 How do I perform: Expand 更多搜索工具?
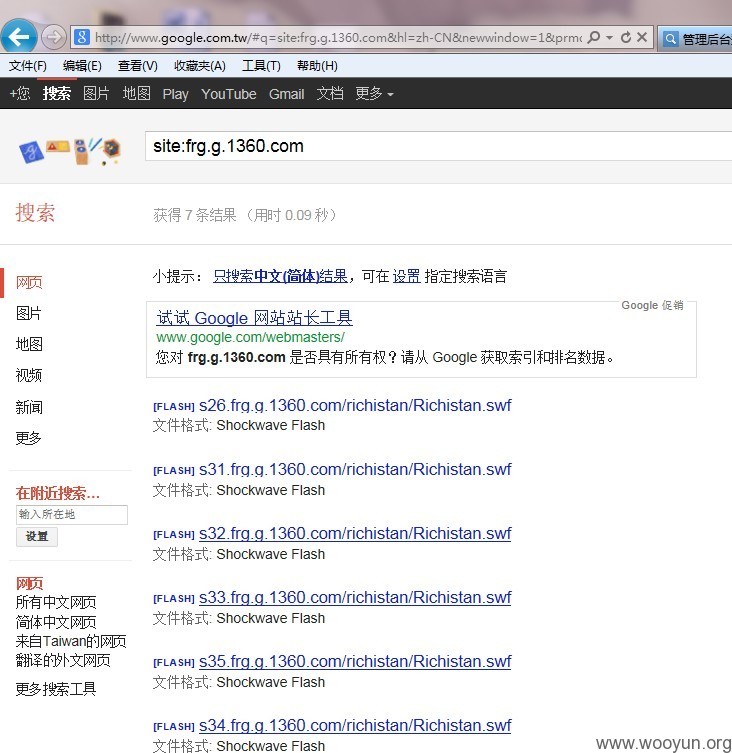(56, 689)
